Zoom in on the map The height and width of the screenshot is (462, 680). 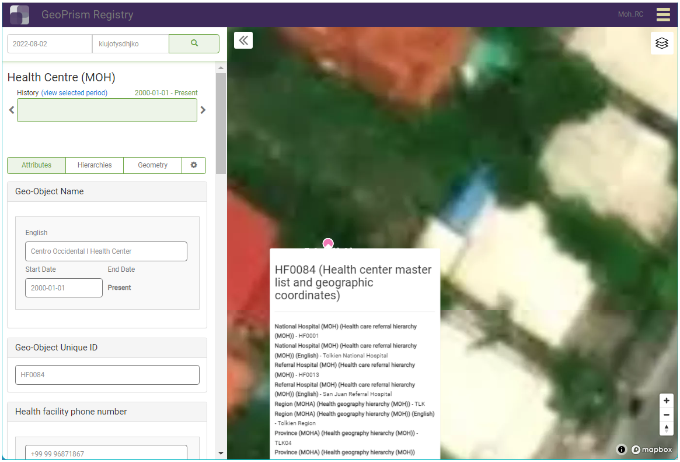pos(666,400)
